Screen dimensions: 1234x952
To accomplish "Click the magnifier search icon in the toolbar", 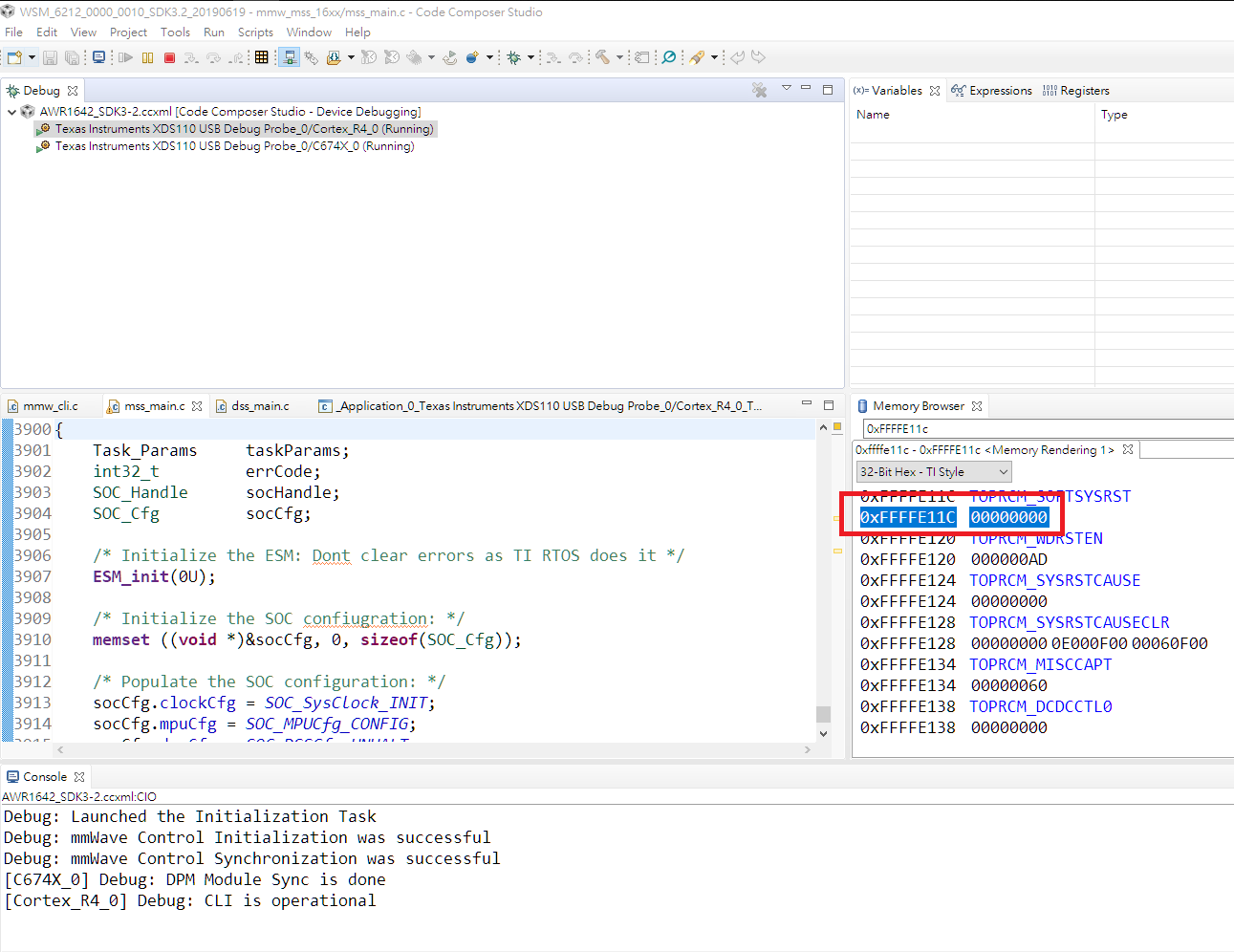I will pos(669,58).
